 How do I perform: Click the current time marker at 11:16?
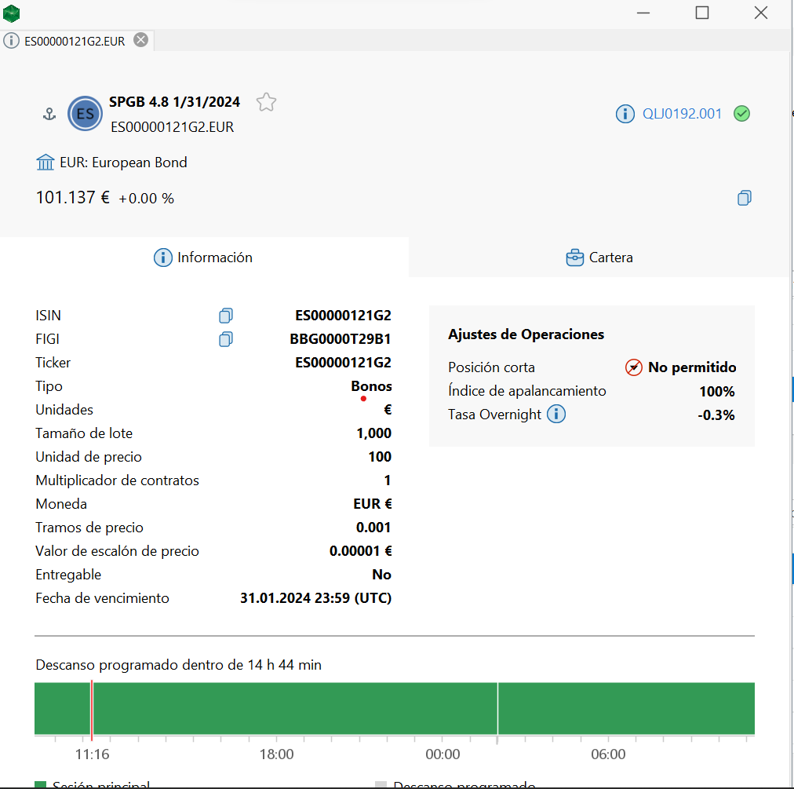pos(92,709)
